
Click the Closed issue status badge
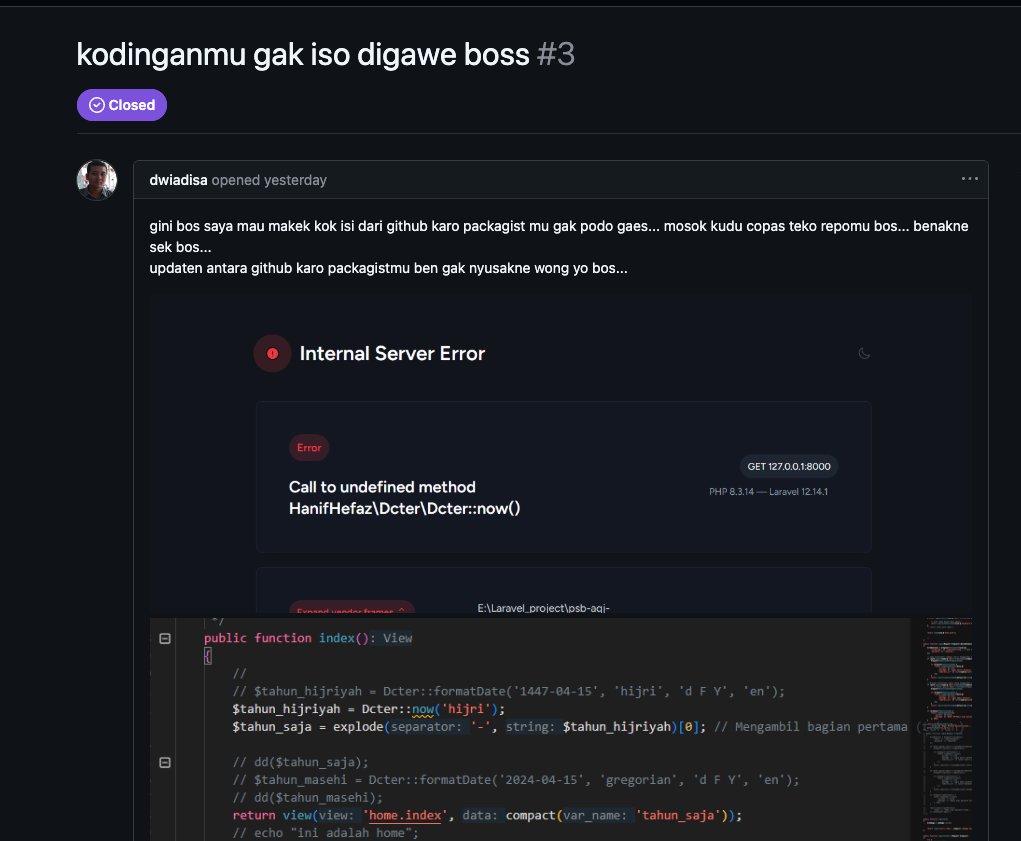(122, 105)
